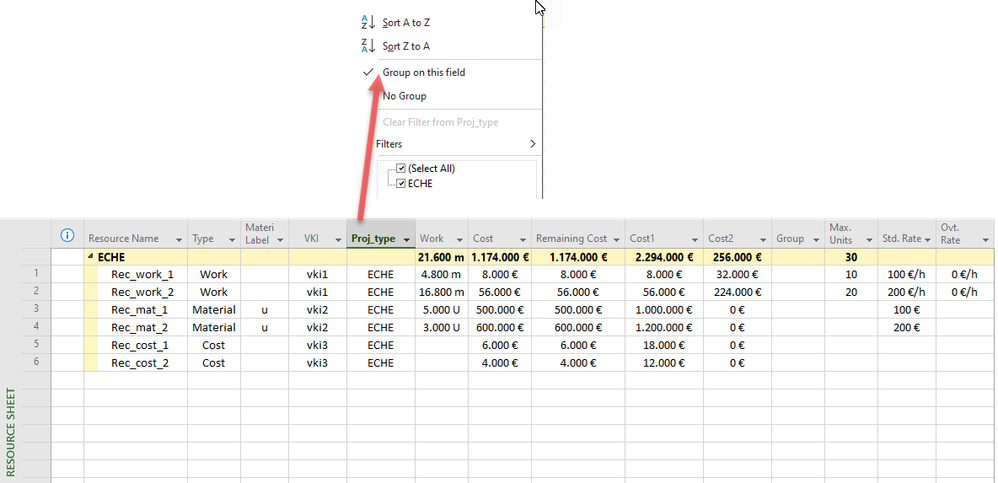
Task: Open Cost column filter dropdown
Action: [x=523, y=239]
